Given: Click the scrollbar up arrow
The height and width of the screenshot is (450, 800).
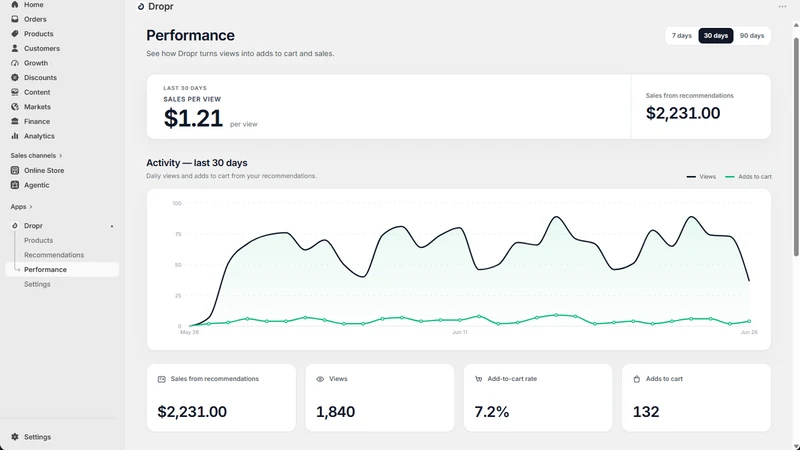Looking at the screenshot, I should 796,25.
